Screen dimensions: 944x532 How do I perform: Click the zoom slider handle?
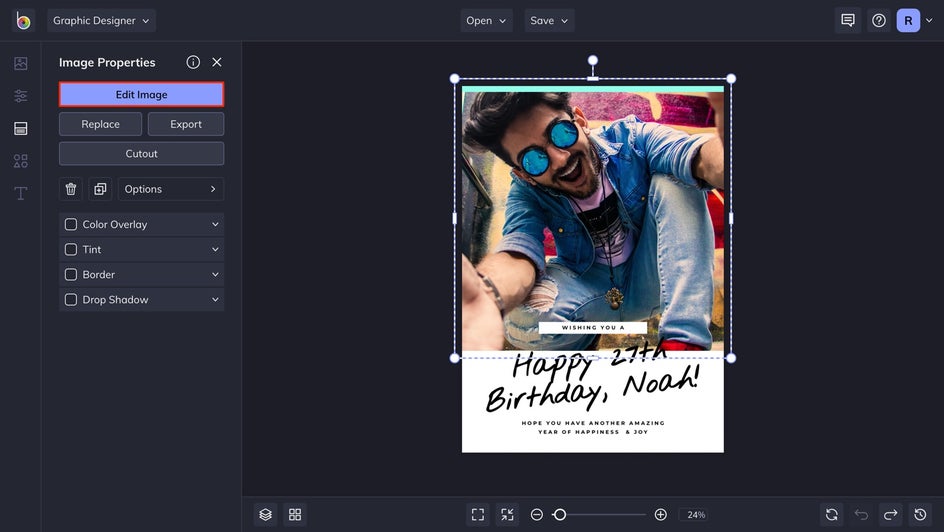click(x=560, y=514)
